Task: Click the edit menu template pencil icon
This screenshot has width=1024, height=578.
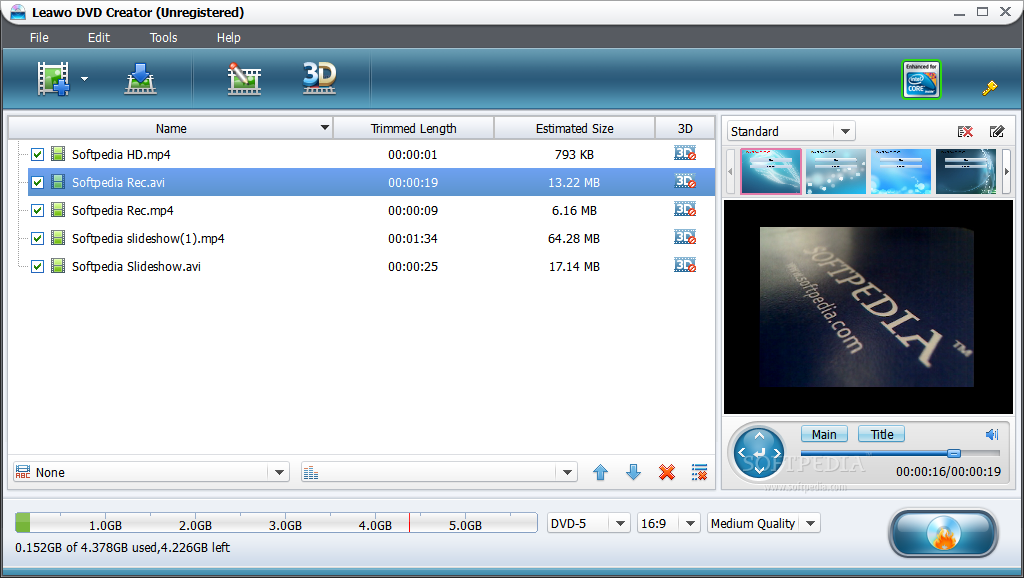Action: coord(997,131)
